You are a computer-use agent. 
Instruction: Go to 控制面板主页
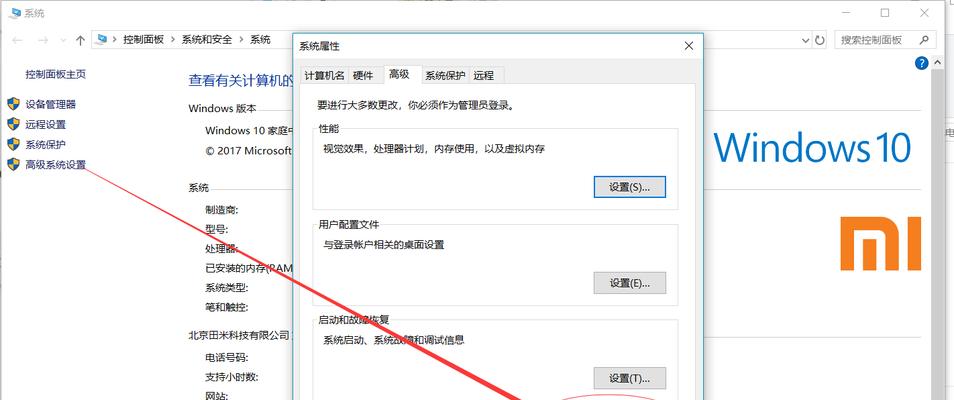(x=55, y=74)
